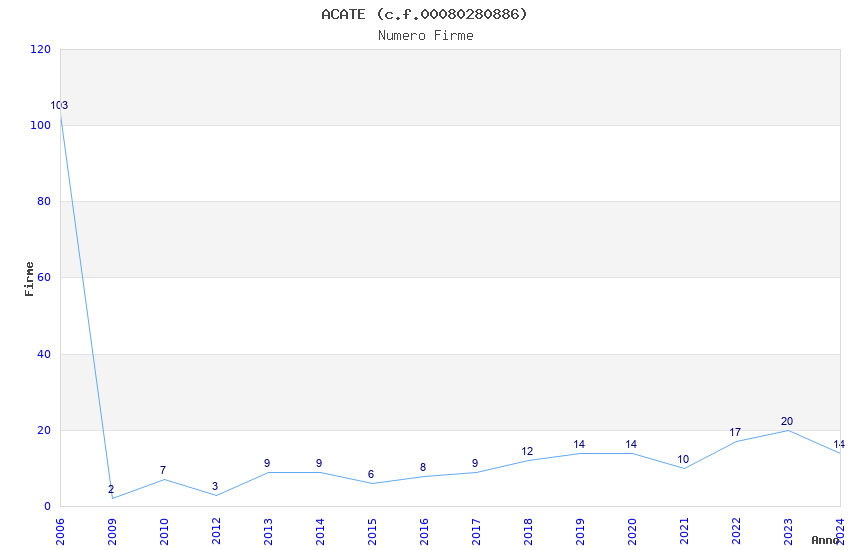
Task: Click the peak data label 20 at 2023
Action: tap(787, 421)
